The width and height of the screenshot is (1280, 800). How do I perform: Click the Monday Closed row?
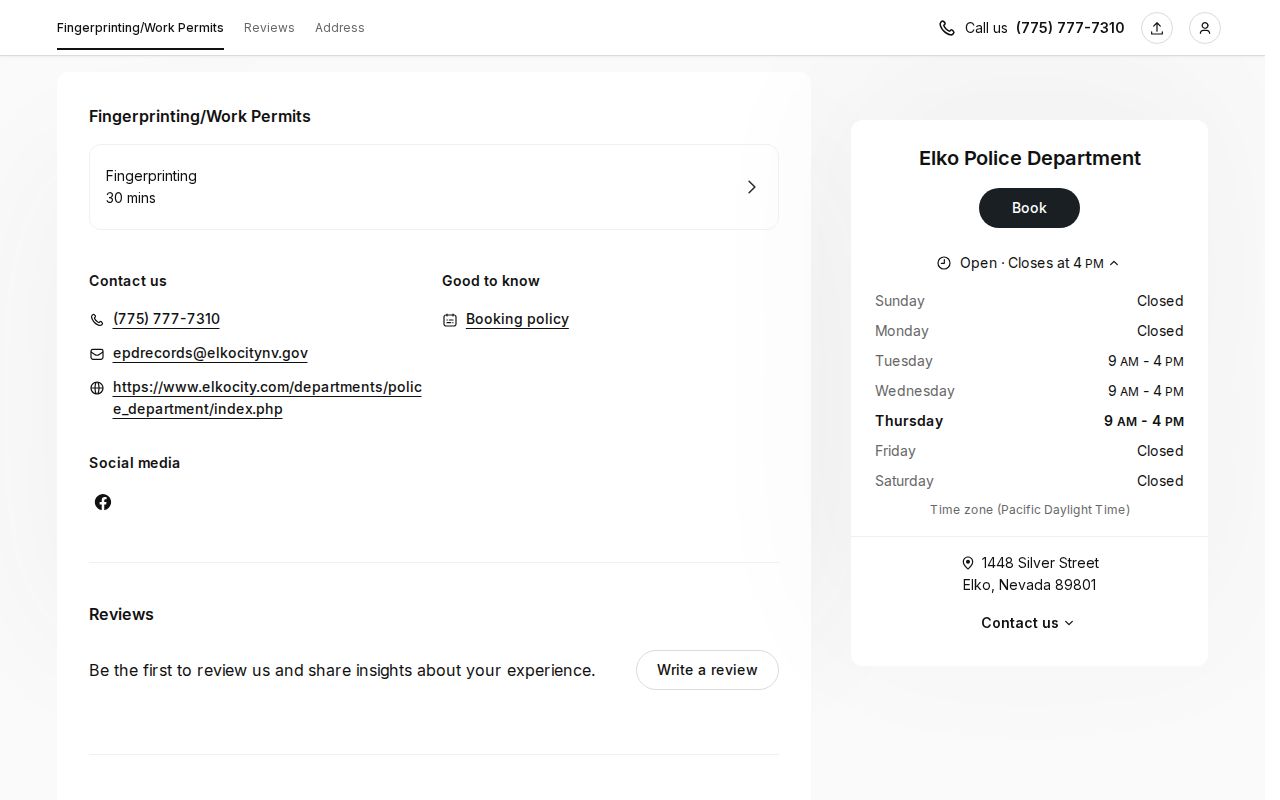point(1029,331)
